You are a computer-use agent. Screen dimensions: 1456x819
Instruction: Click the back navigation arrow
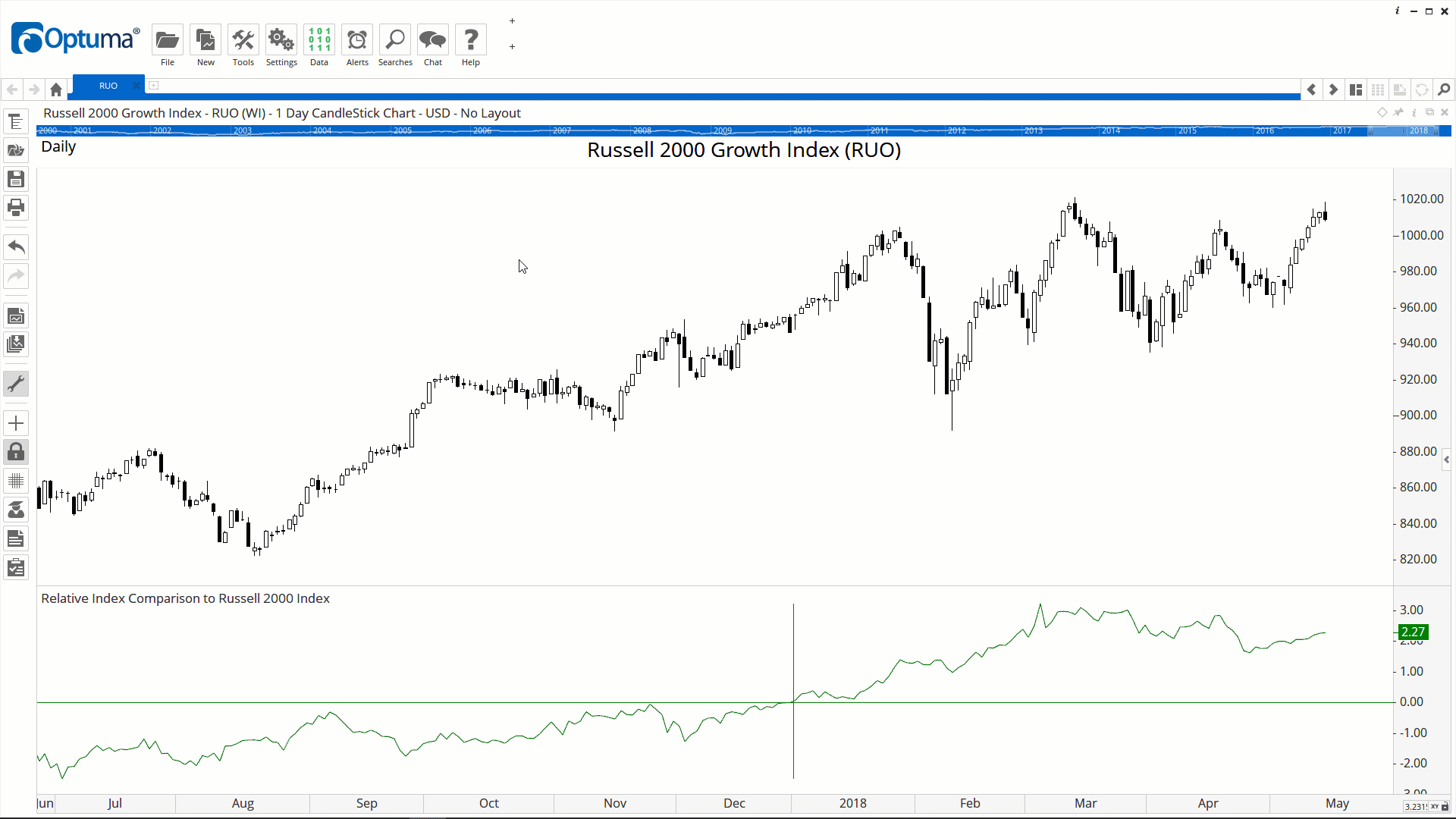pyautogui.click(x=12, y=89)
